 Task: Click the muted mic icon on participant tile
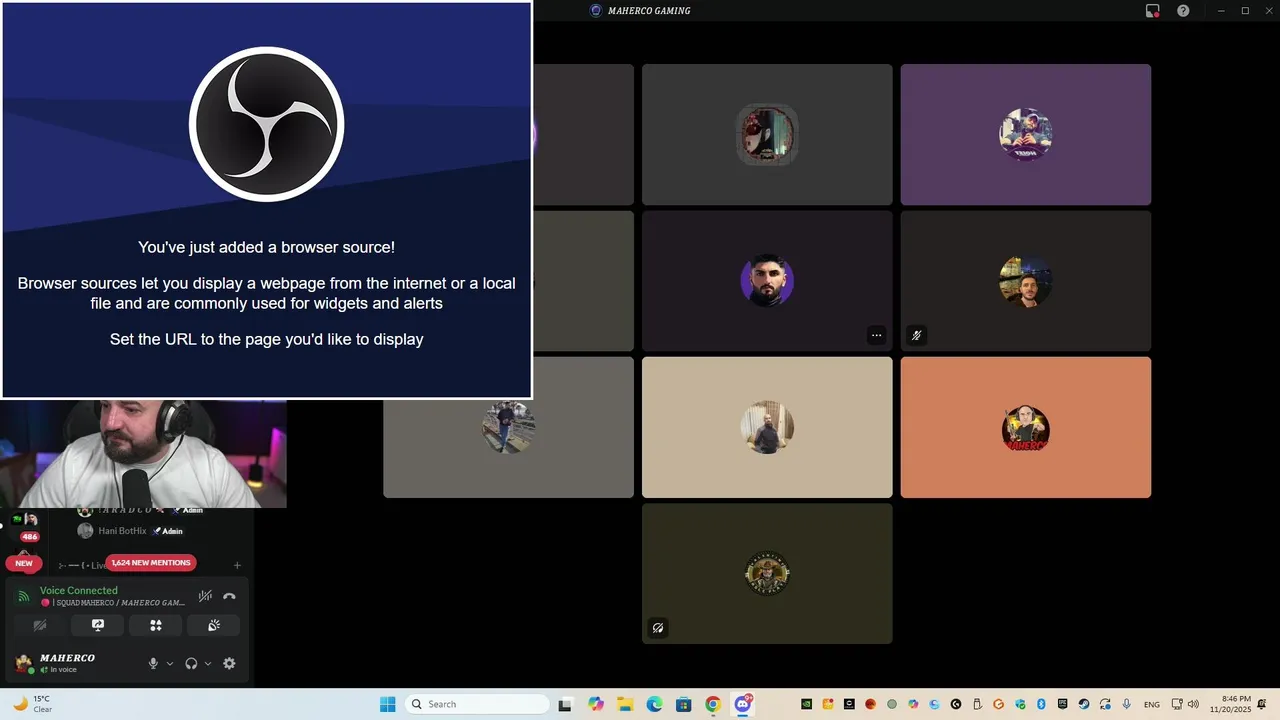point(916,336)
